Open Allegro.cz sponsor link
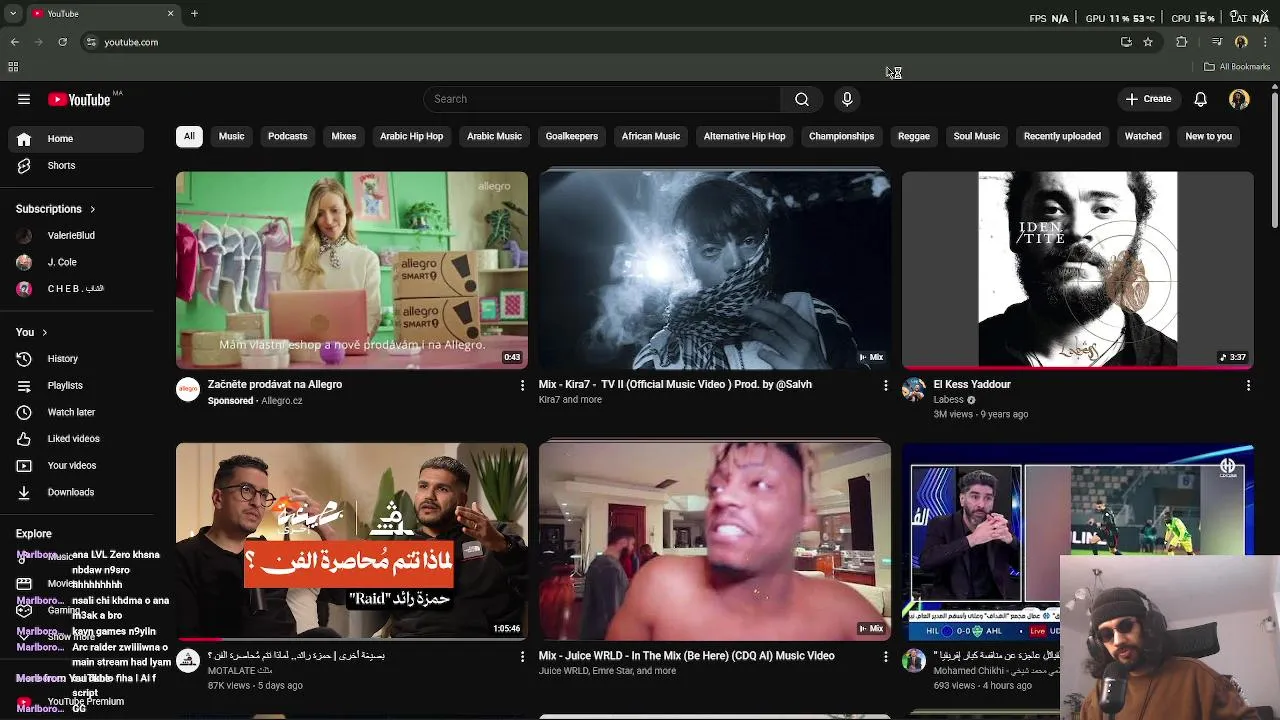Image resolution: width=1280 pixels, height=720 pixels. (282, 401)
